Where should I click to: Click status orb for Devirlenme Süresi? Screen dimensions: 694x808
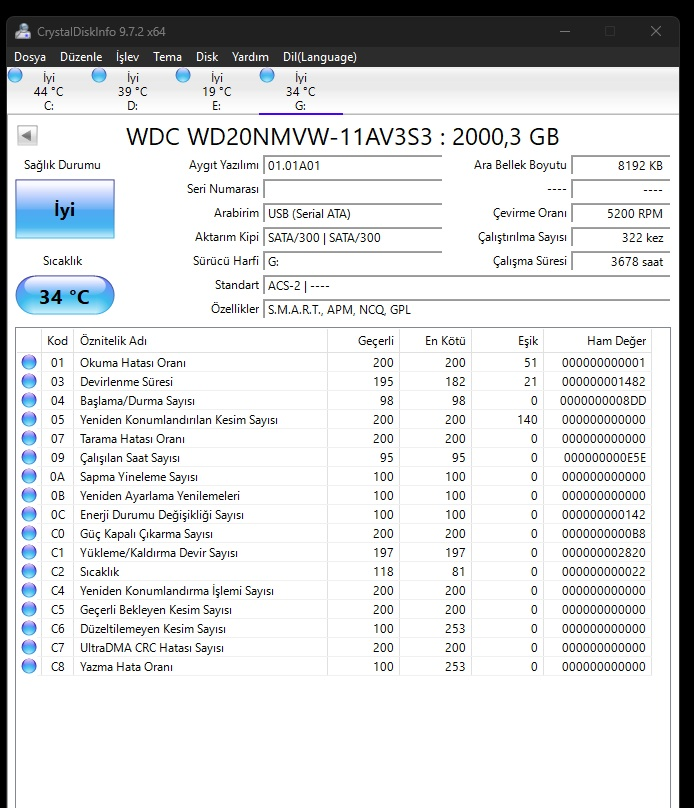coord(29,381)
